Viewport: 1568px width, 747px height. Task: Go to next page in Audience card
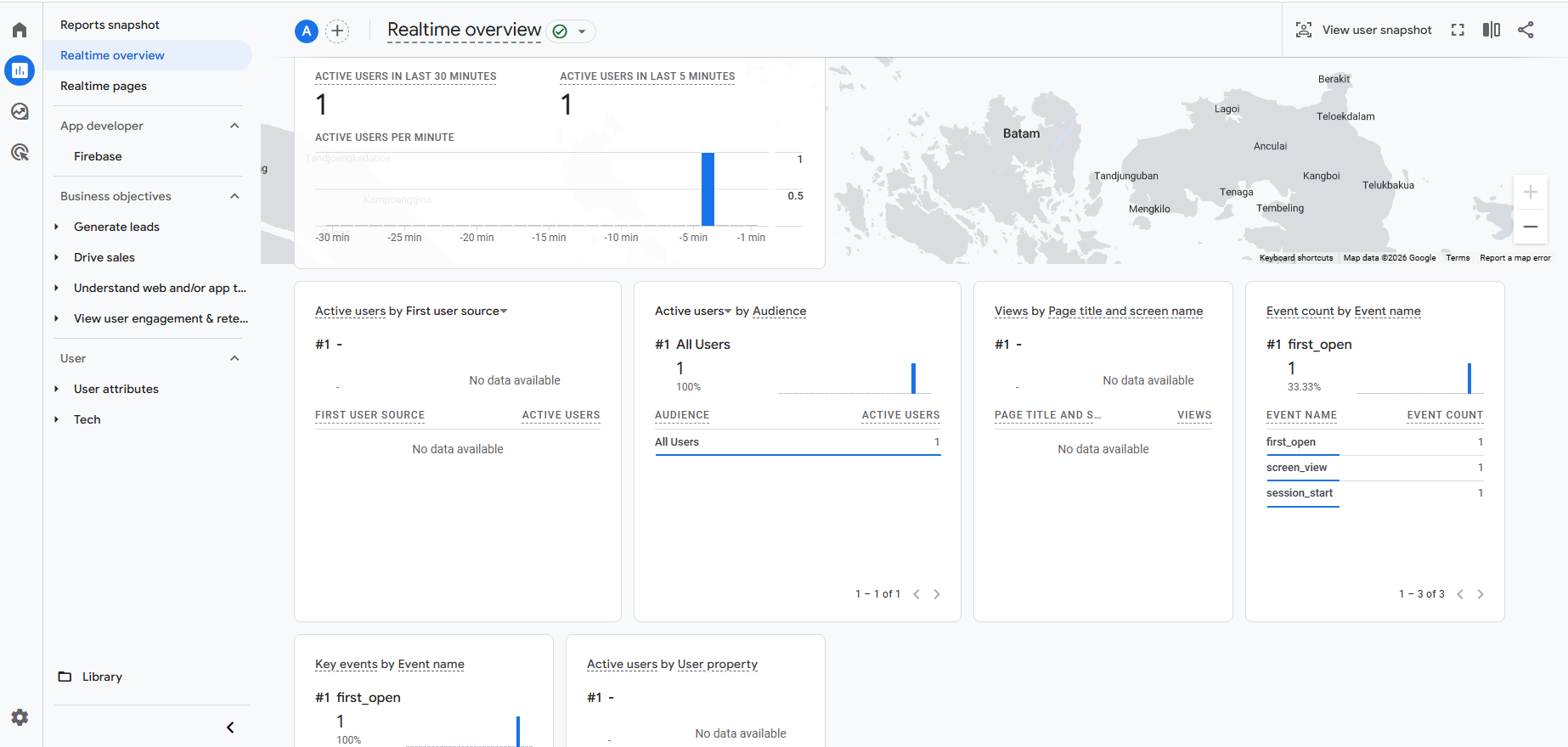click(937, 594)
